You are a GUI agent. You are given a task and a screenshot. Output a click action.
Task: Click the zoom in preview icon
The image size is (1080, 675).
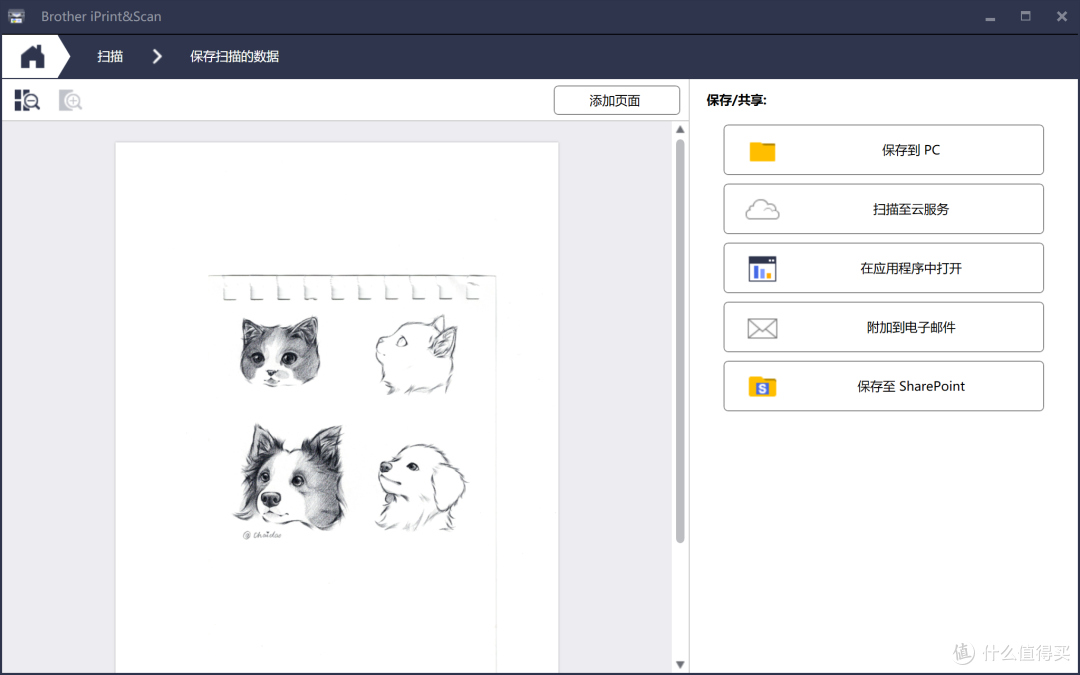pos(70,101)
